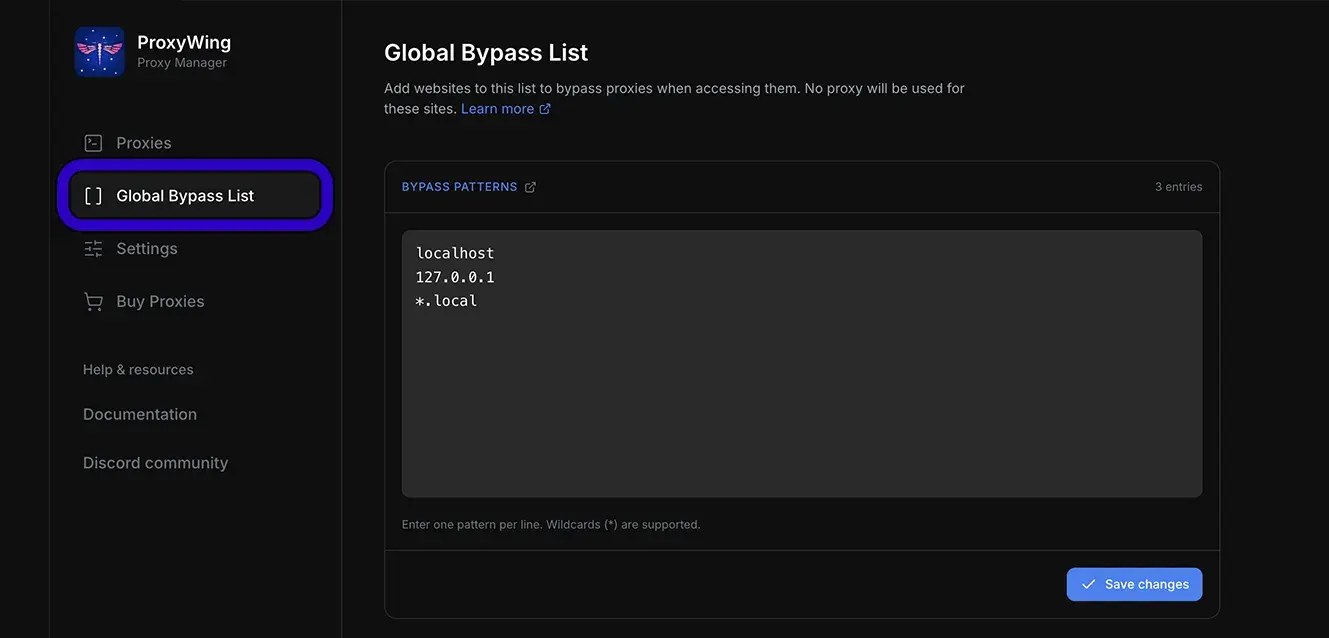Screen dimensions: 1329x638
Task: Open the Buy Proxies page
Action: (159, 299)
